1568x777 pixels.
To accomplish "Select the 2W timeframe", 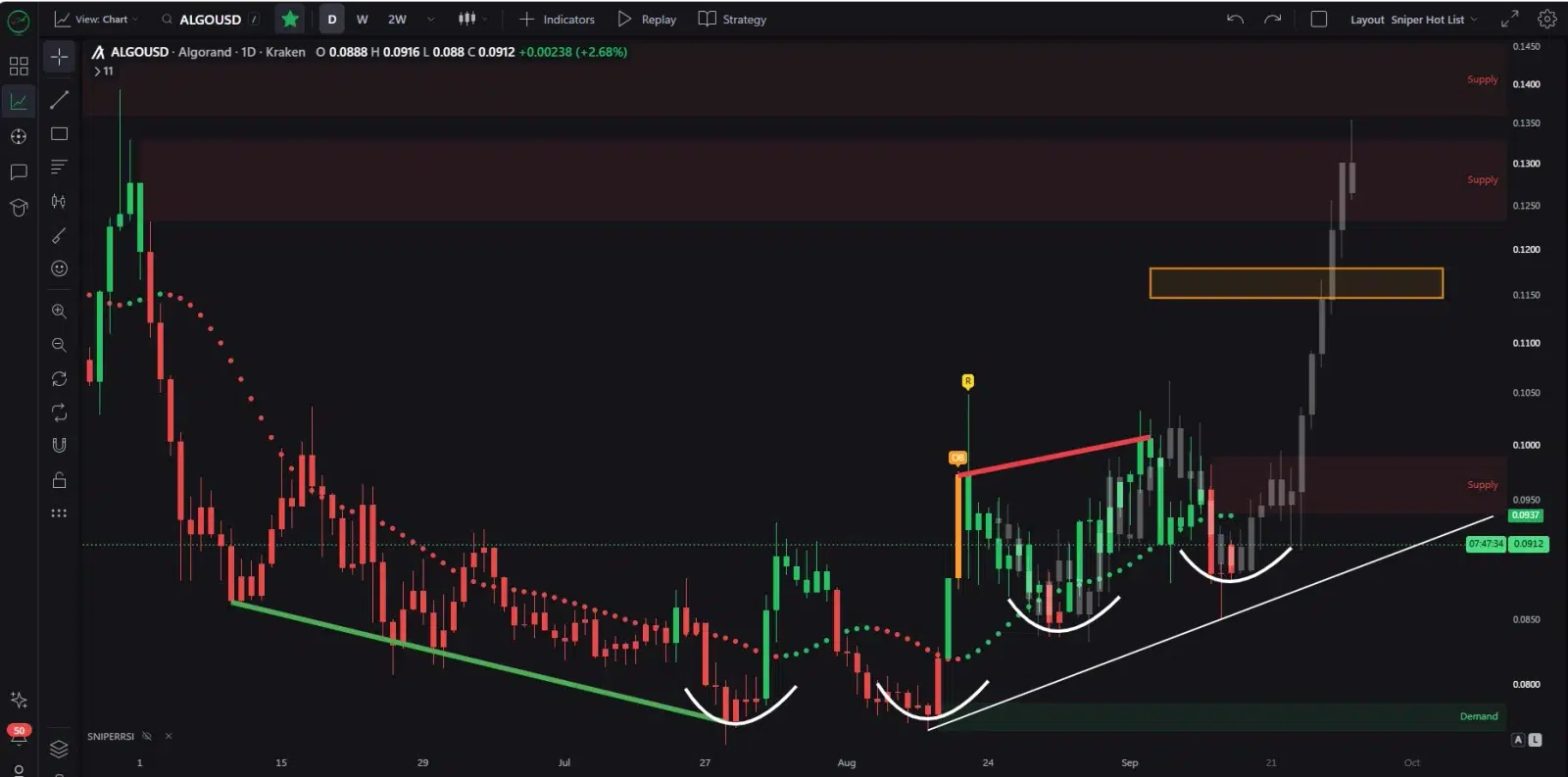I will [x=397, y=19].
